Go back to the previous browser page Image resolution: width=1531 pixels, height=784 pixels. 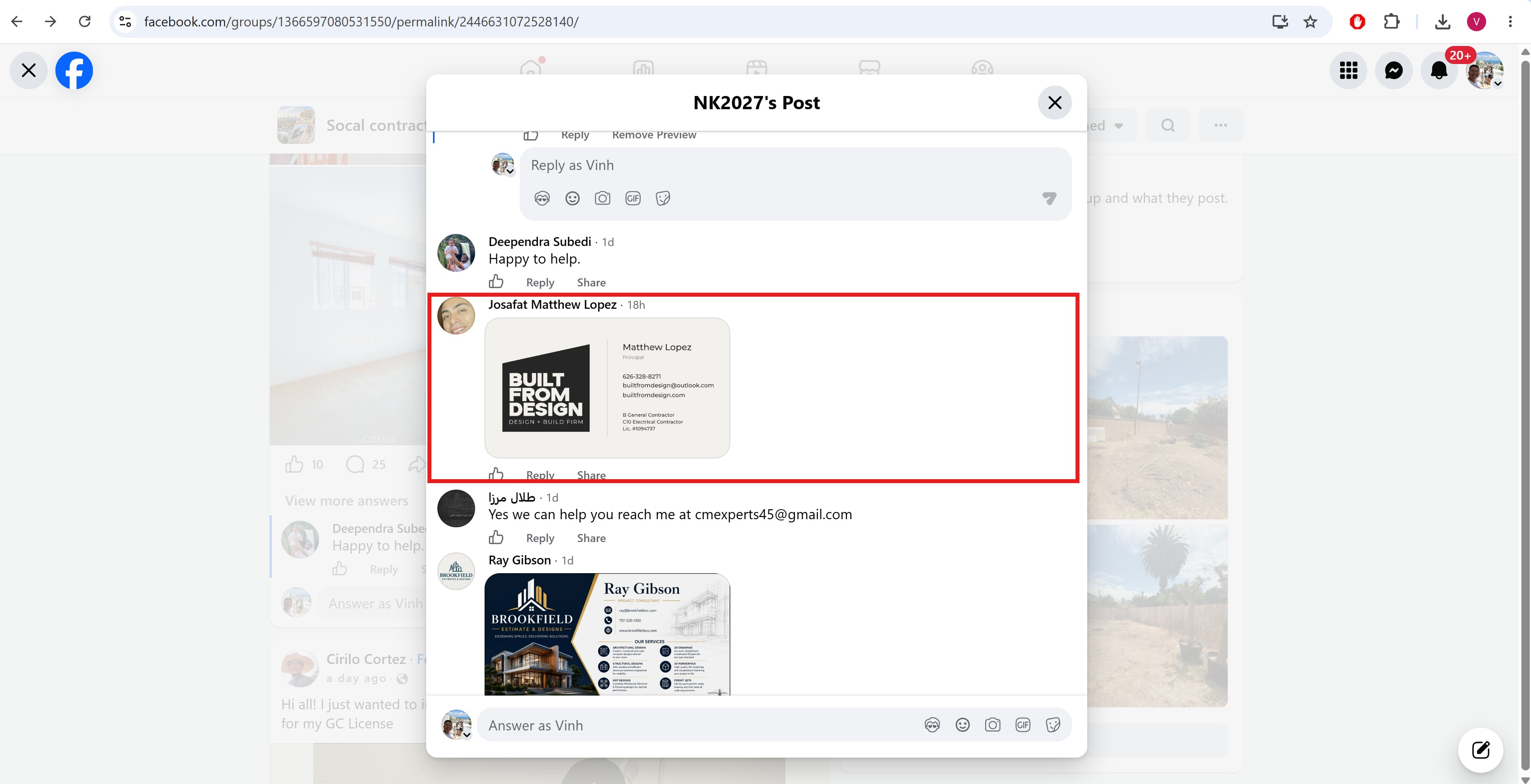pyautogui.click(x=17, y=21)
